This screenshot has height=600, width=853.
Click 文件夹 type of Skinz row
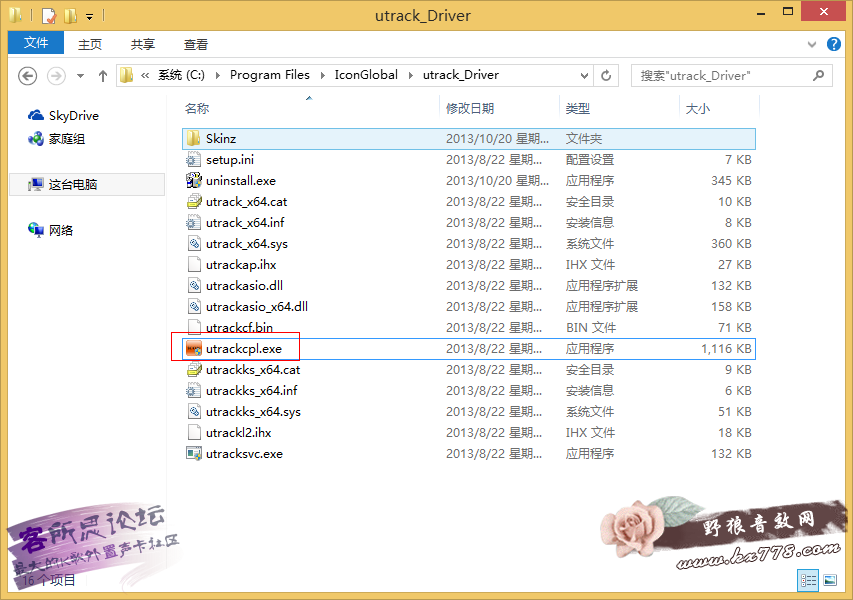(584, 139)
